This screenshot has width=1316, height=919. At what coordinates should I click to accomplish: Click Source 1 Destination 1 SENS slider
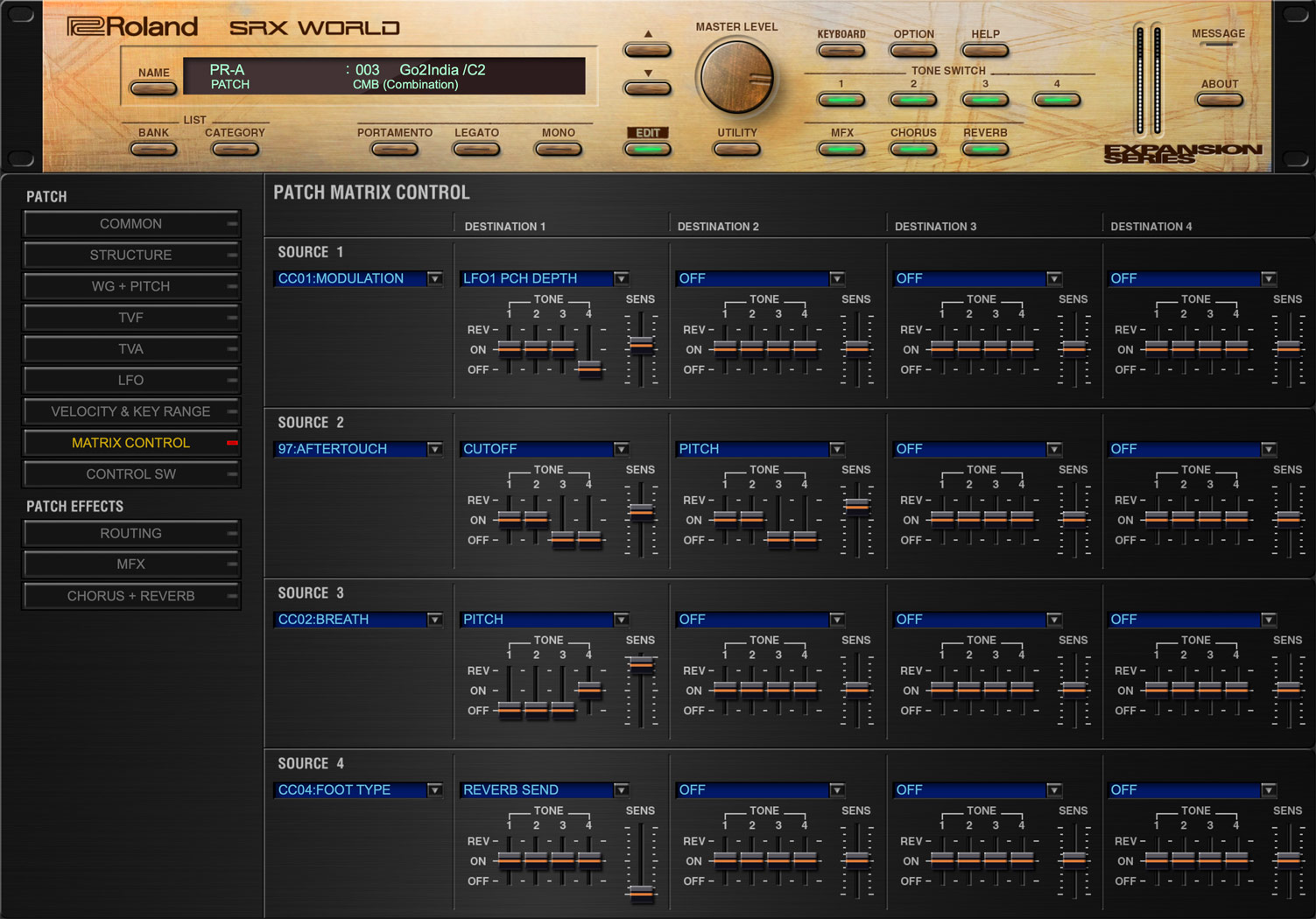point(642,344)
